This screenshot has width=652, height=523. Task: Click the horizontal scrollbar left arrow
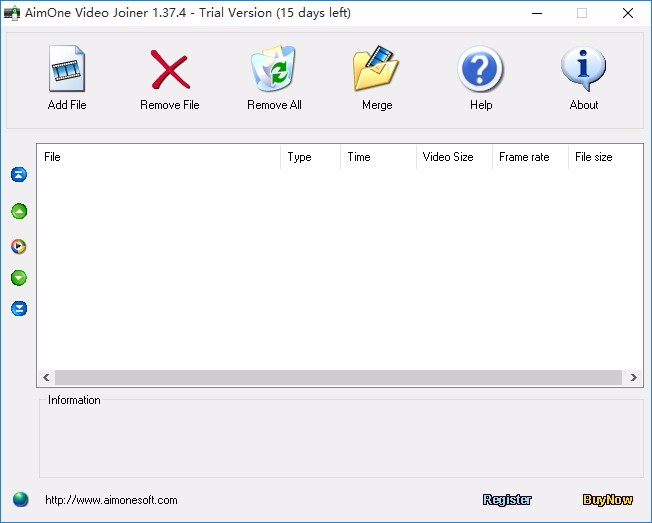[46, 377]
